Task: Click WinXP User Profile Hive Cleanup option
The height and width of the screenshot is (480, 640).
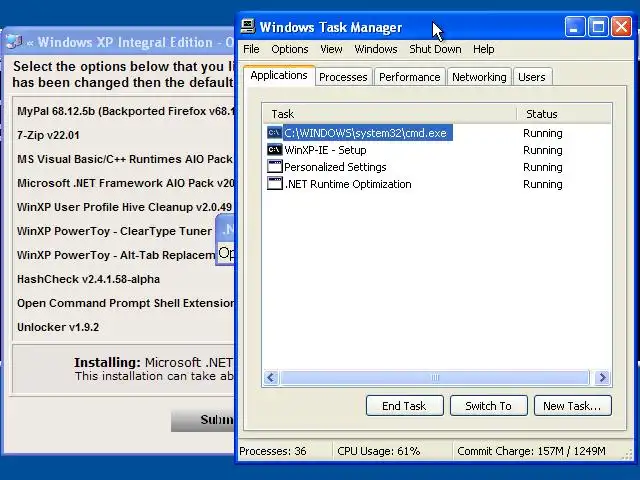Action: (124, 207)
